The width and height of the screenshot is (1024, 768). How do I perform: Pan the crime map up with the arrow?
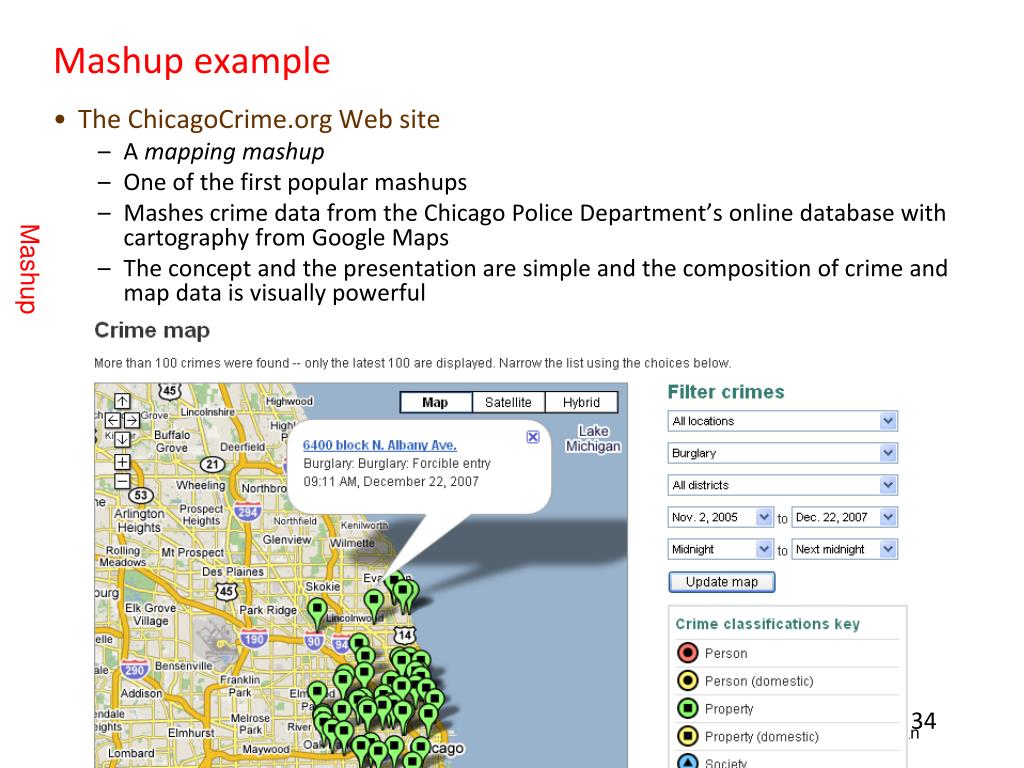(x=122, y=400)
